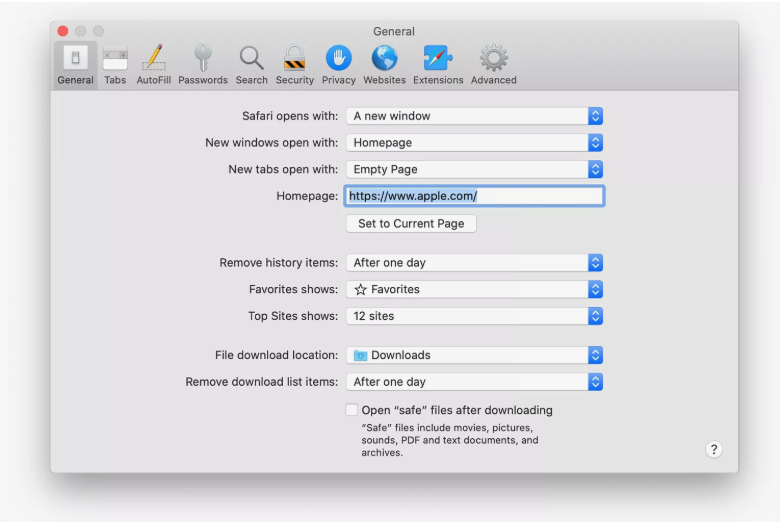Click the Set to Current Page button
This screenshot has height=526, width=781.
pyautogui.click(x=411, y=224)
